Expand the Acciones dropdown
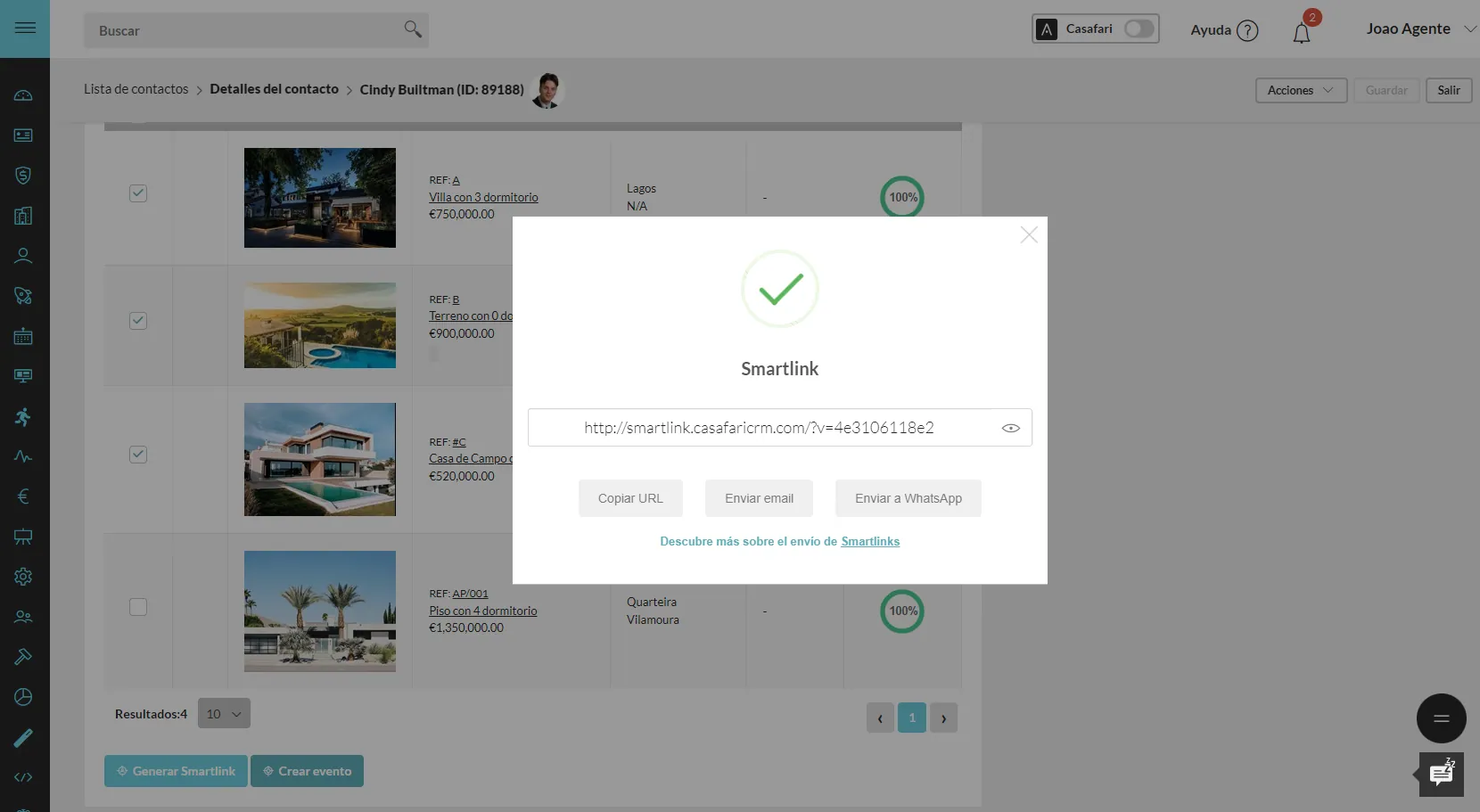 click(x=1301, y=90)
